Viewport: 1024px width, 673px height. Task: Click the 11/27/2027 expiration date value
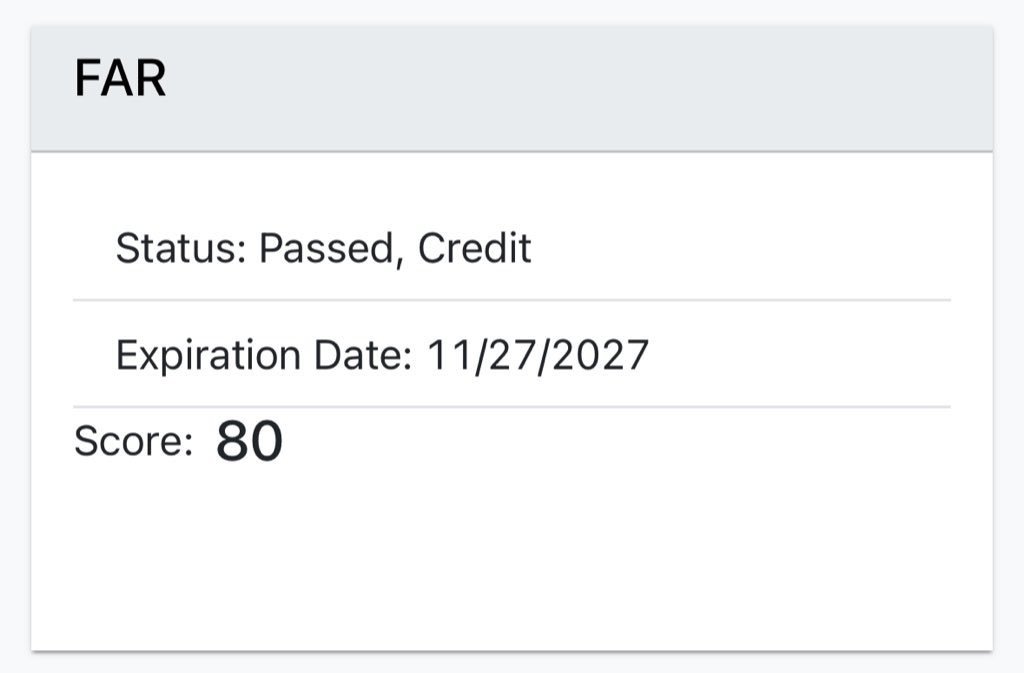(x=539, y=355)
